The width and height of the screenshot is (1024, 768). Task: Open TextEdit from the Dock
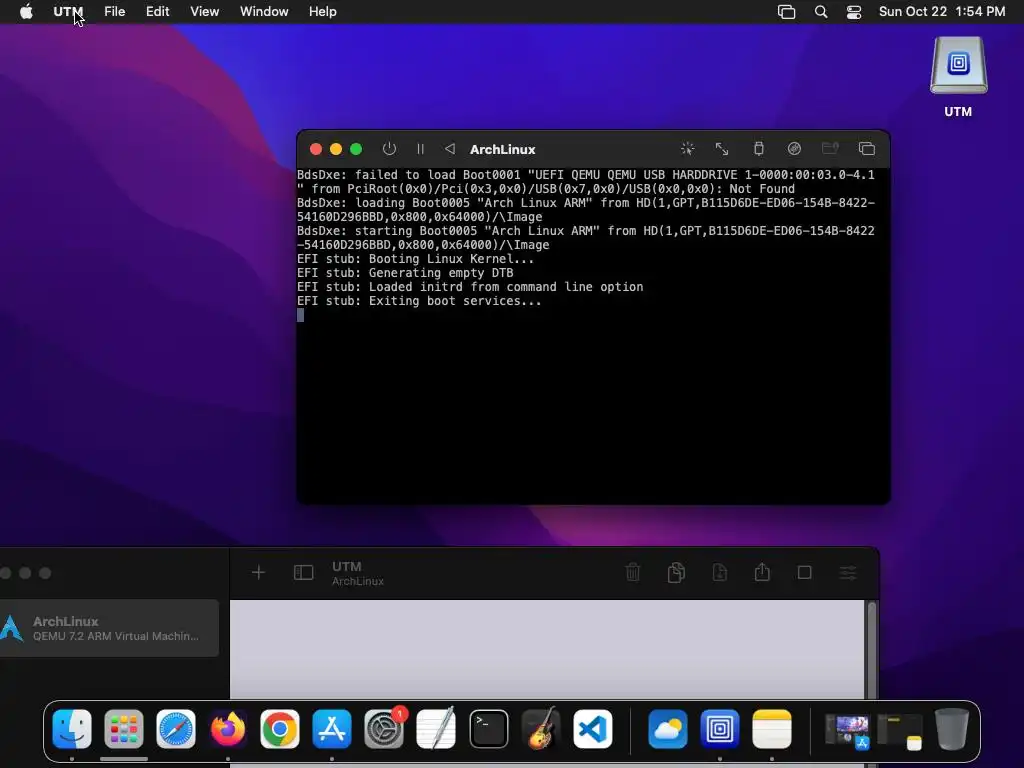coord(436,728)
